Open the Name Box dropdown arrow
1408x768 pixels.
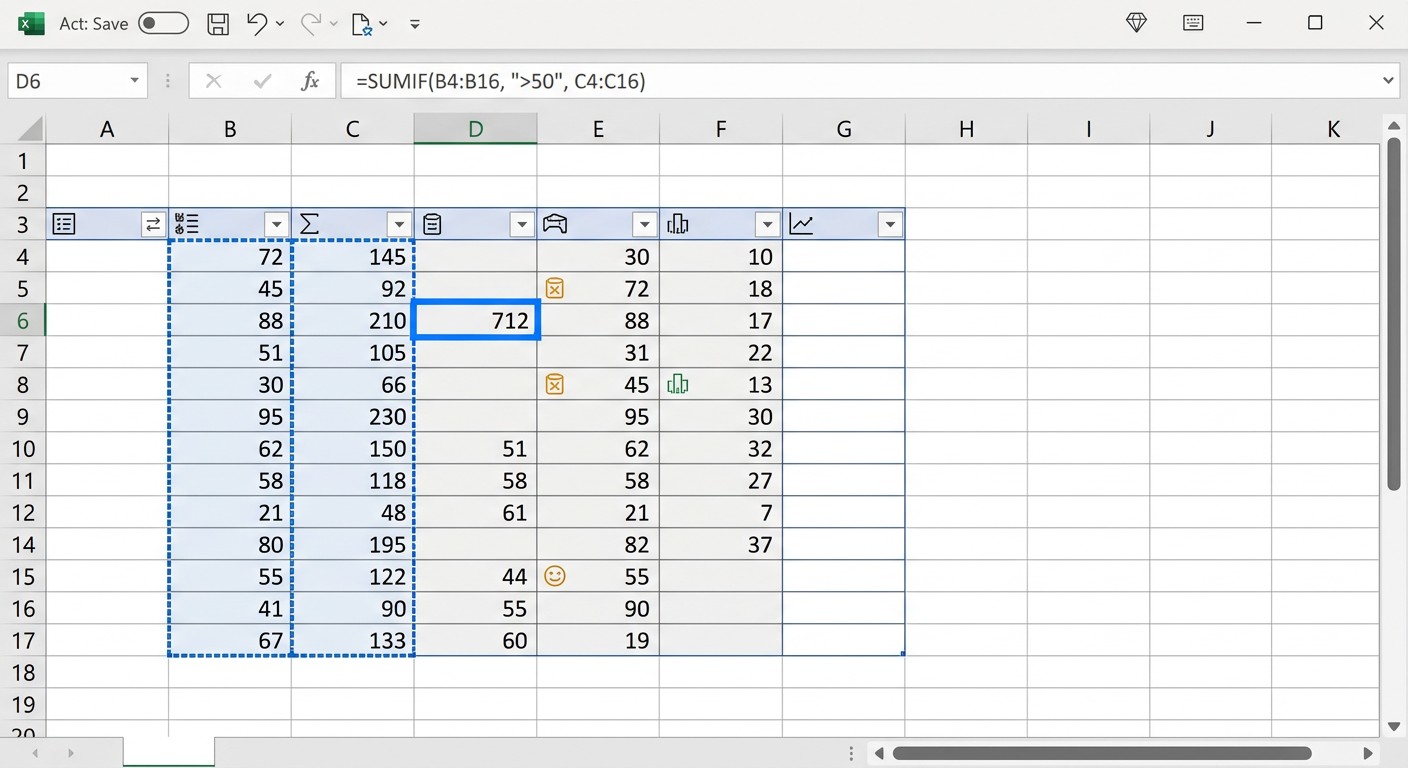134,81
